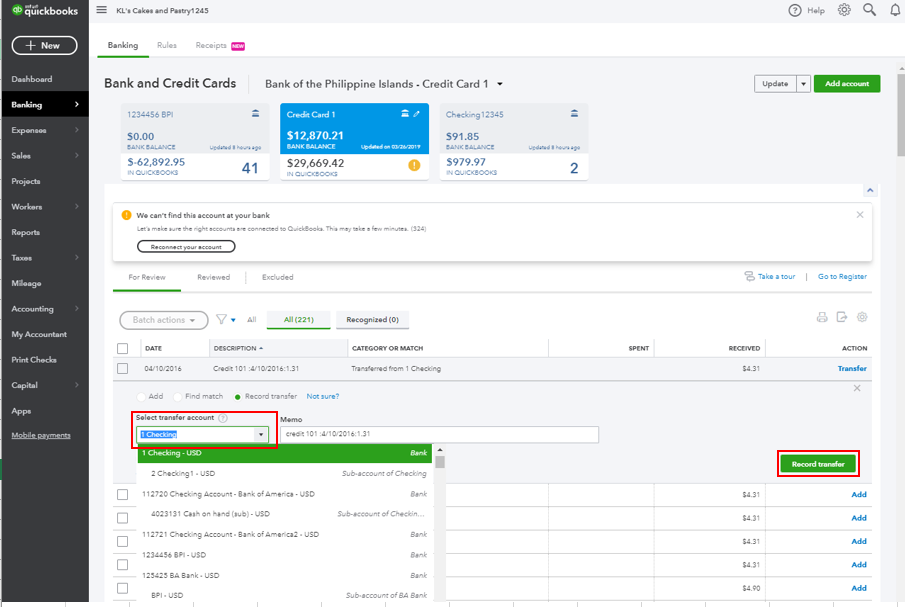The height and width of the screenshot is (607, 905).
Task: Click the print icon above transactions table
Action: [822, 317]
